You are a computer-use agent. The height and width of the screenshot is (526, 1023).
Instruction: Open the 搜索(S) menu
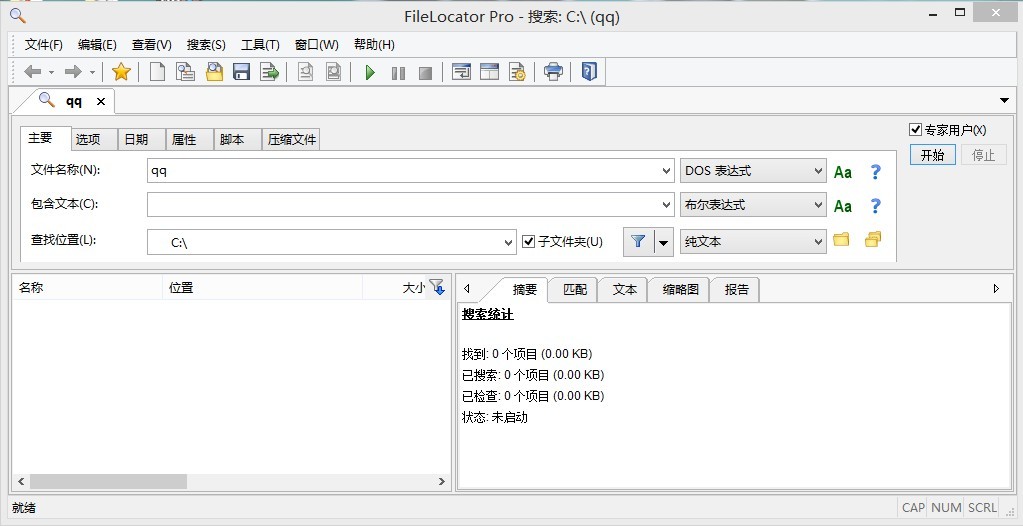(x=206, y=45)
